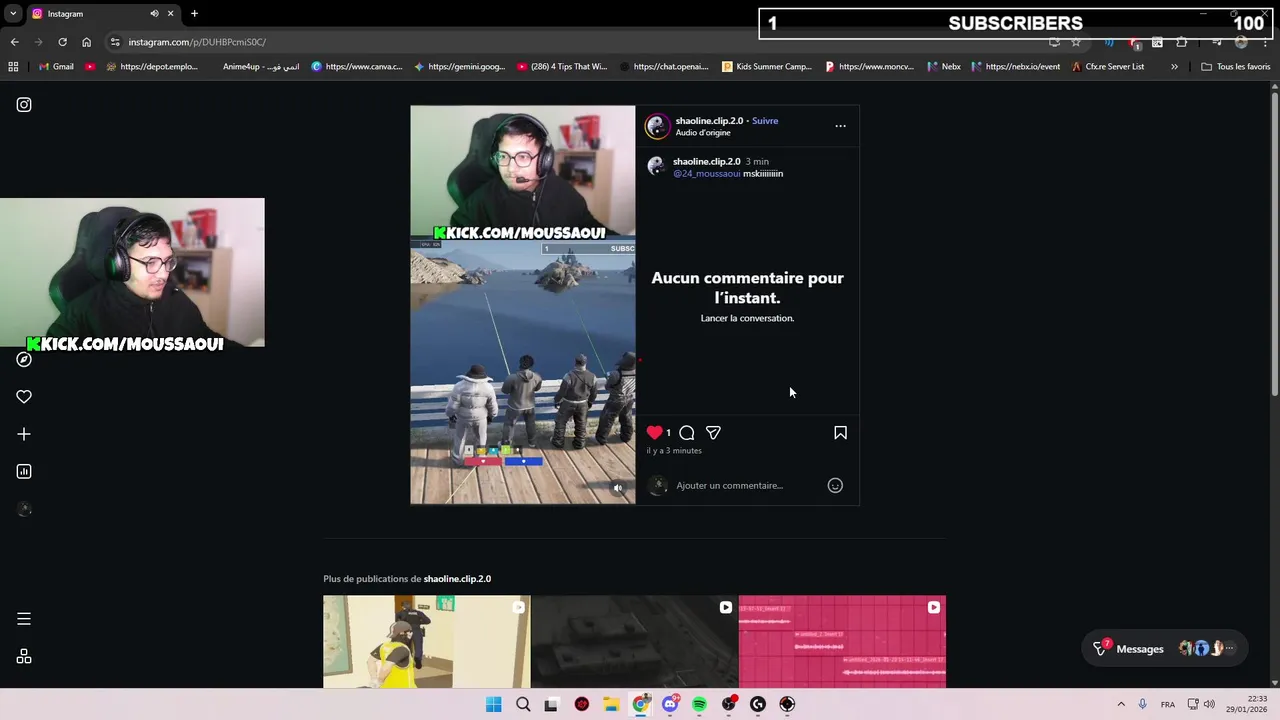This screenshot has width=1280, height=720.
Task: Open the Explore compass icon in sidebar
Action: [x=24, y=359]
